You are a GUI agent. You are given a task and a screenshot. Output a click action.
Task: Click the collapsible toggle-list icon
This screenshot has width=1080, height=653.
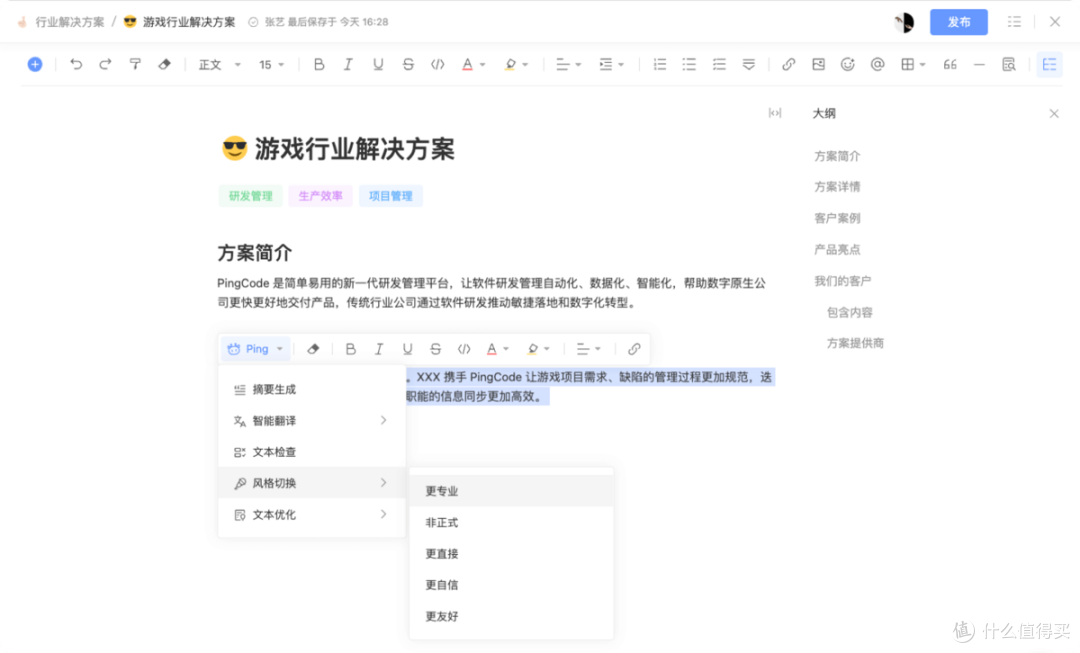pos(749,65)
